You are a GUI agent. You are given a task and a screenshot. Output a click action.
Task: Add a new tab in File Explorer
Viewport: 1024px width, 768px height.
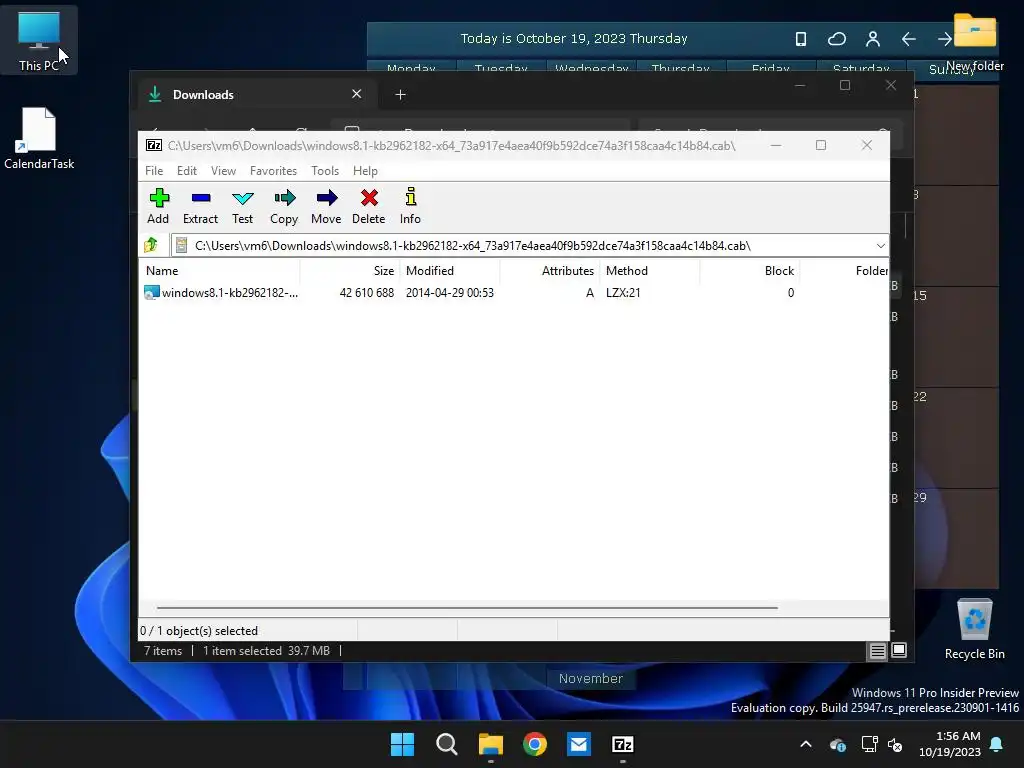tap(400, 95)
